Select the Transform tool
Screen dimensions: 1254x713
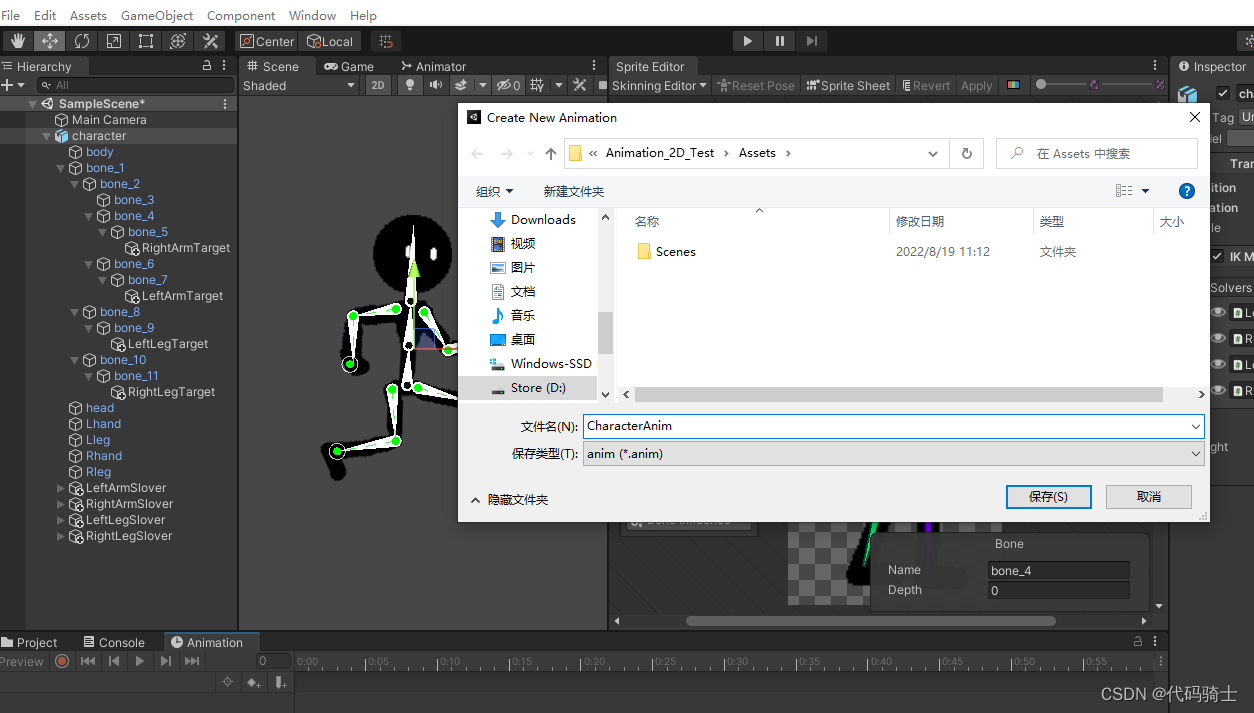[178, 41]
